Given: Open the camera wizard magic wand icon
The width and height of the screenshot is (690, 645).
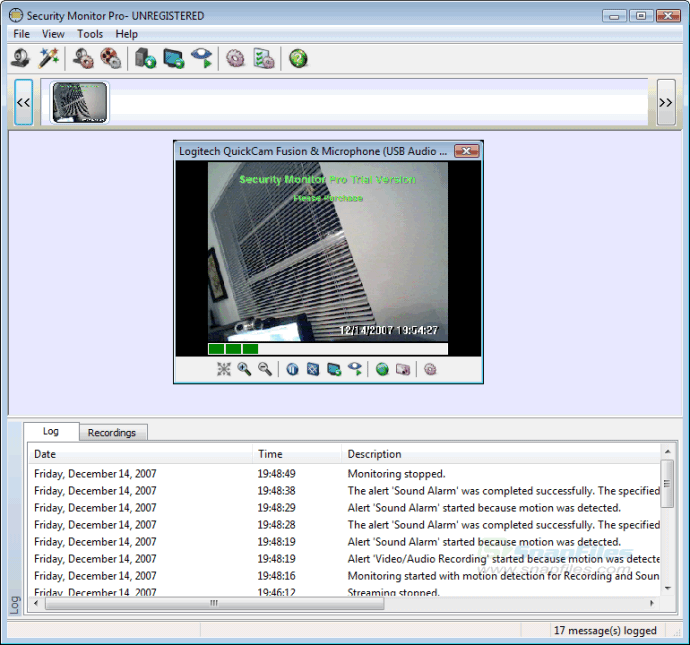Looking at the screenshot, I should tap(49, 59).
